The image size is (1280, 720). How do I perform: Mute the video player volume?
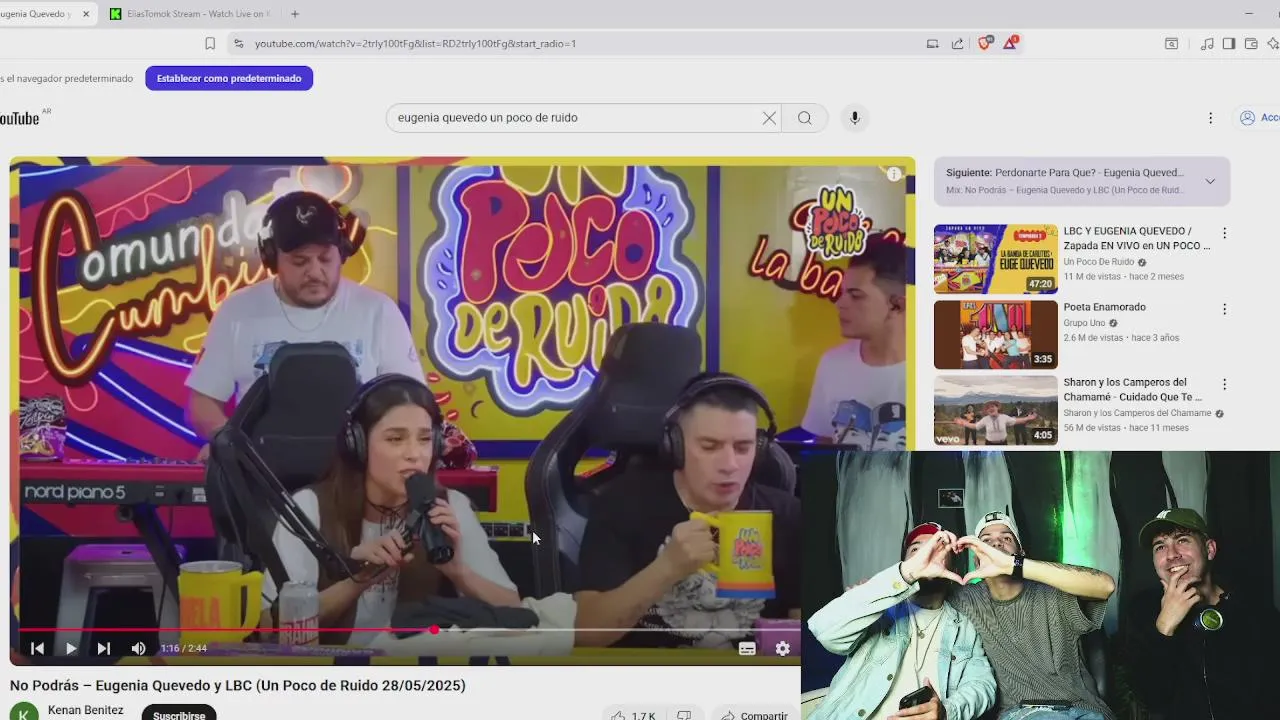pos(138,648)
